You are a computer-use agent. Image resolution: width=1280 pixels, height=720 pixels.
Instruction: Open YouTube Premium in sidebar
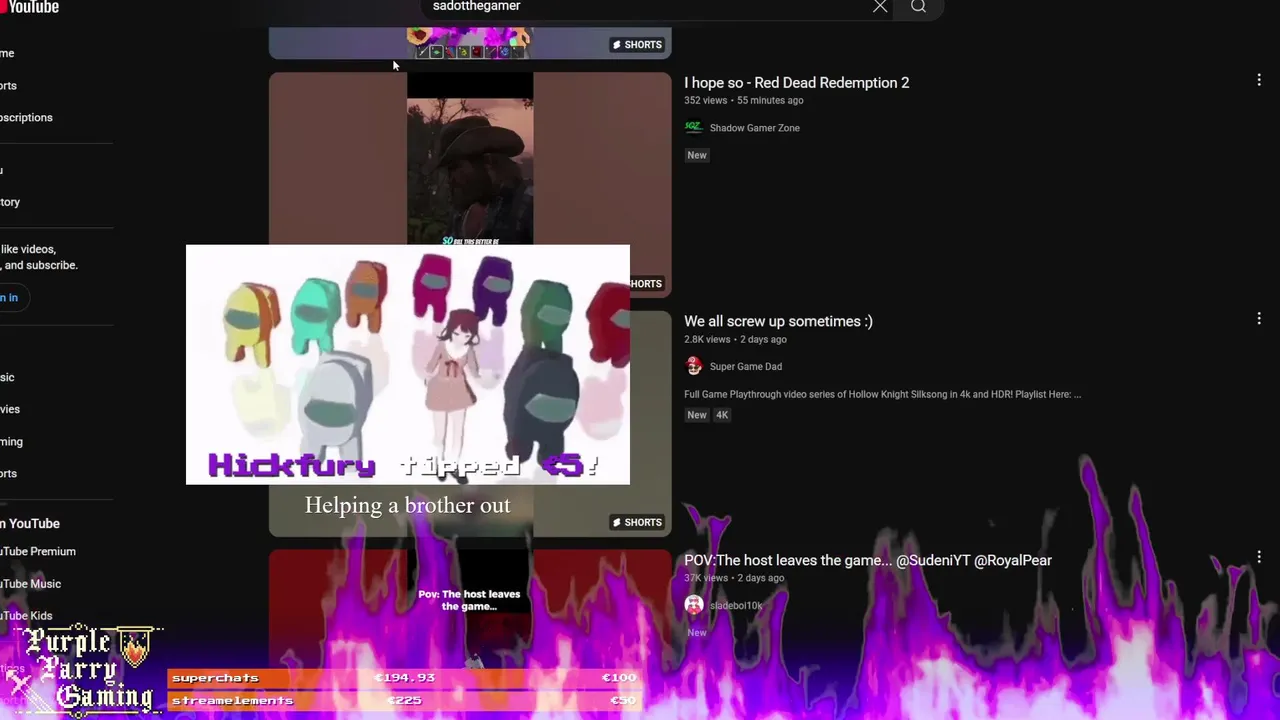click(37, 551)
